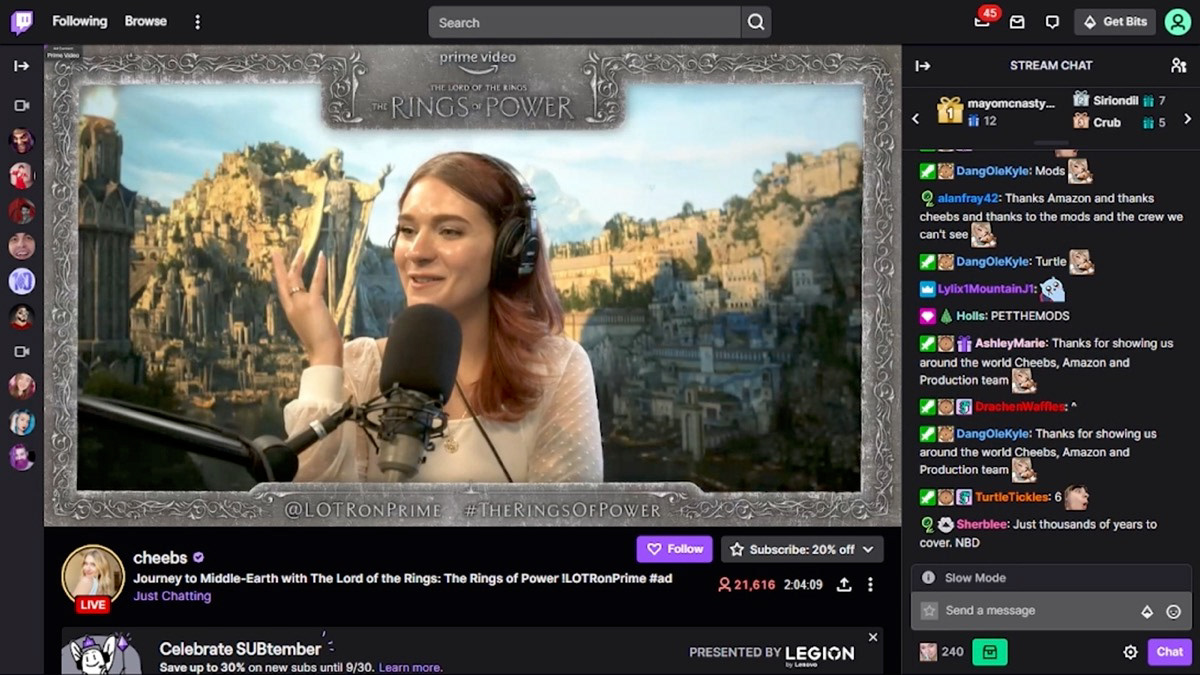Click the purple Chat send button
This screenshot has width=1200, height=675.
[1170, 652]
